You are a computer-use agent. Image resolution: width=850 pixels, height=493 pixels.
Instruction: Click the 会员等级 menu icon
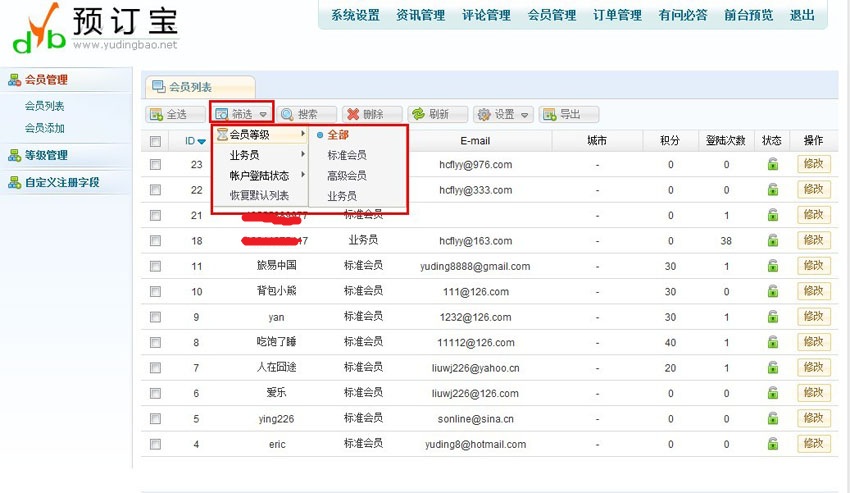[x=222, y=135]
